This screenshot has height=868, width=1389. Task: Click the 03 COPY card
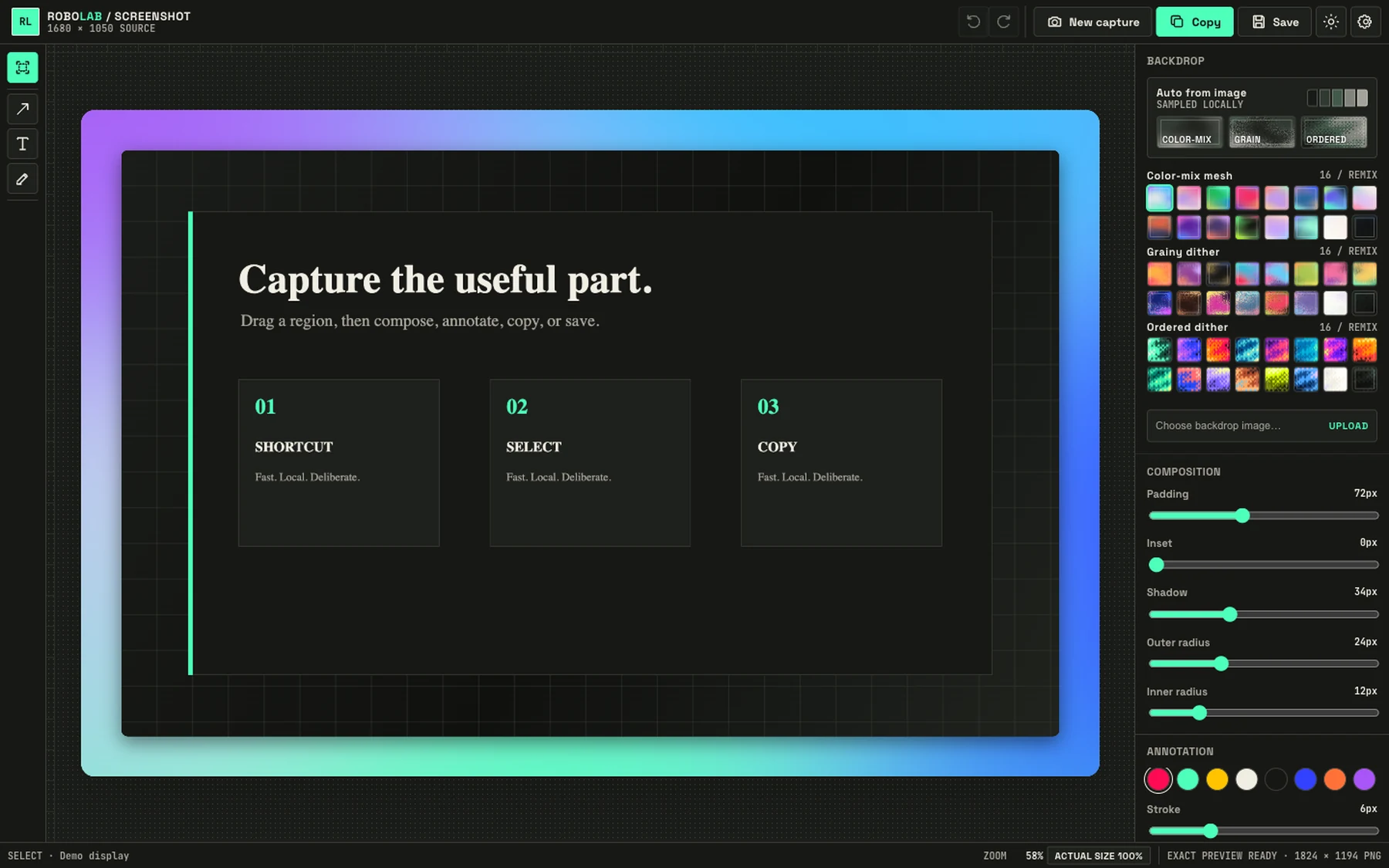tap(841, 463)
